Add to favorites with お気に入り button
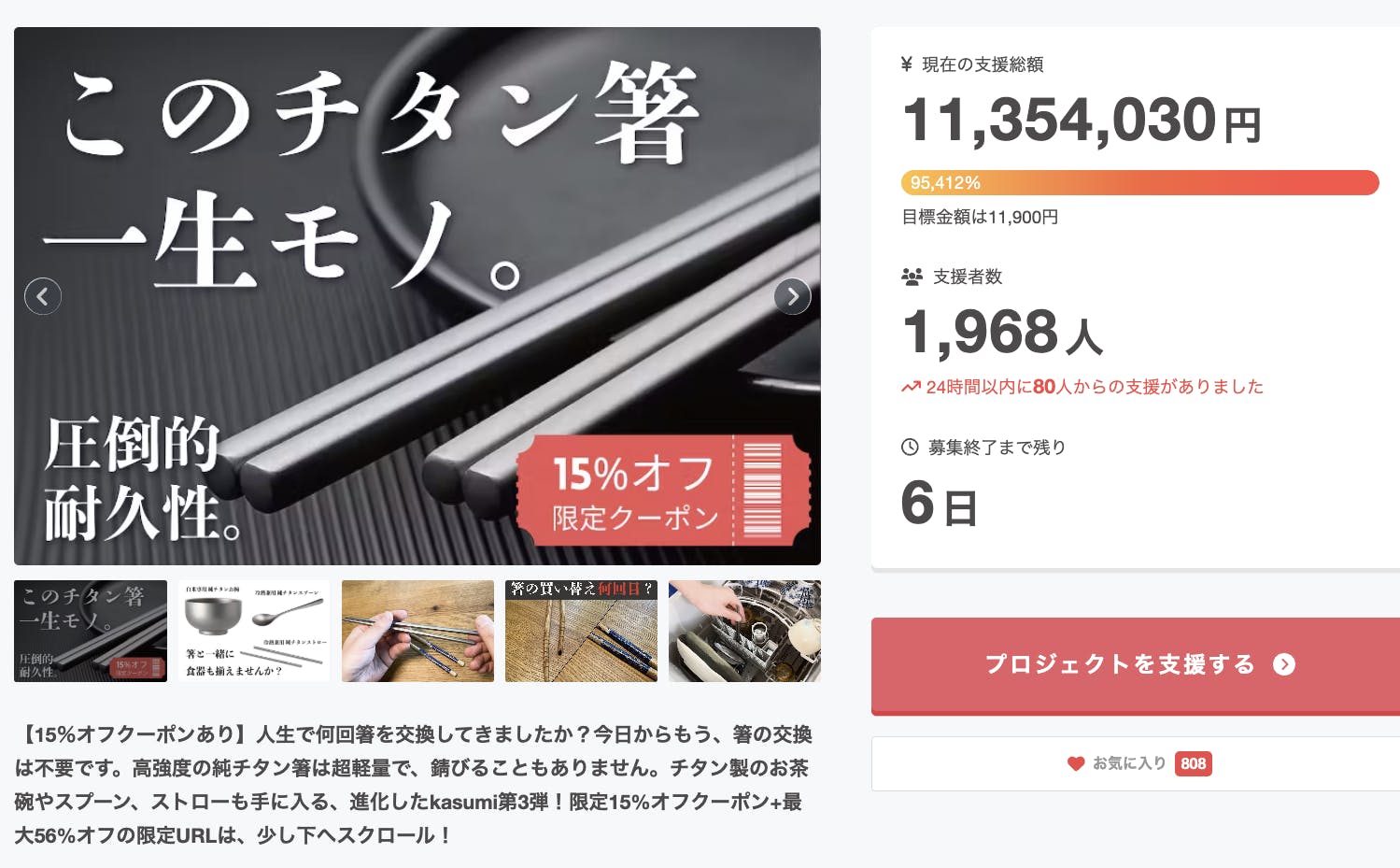This screenshot has width=1400, height=868. pyautogui.click(x=1136, y=763)
